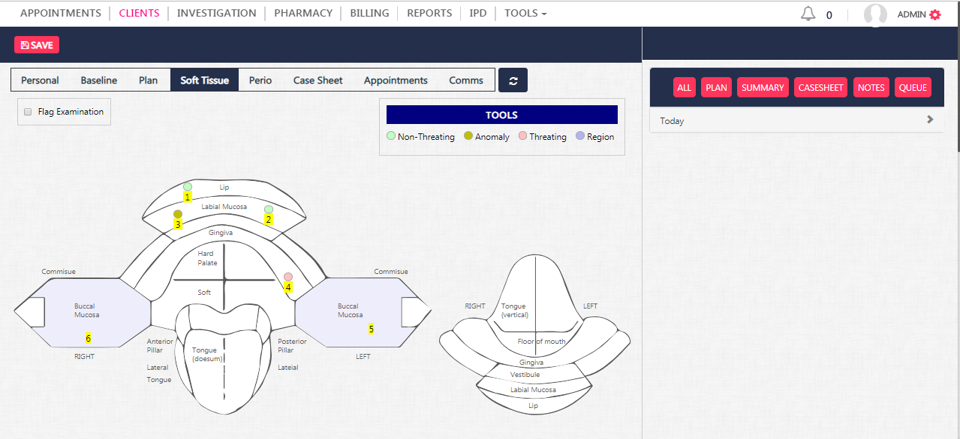Click the left Buccal Mucosa region
The image size is (960, 439).
click(x=349, y=309)
